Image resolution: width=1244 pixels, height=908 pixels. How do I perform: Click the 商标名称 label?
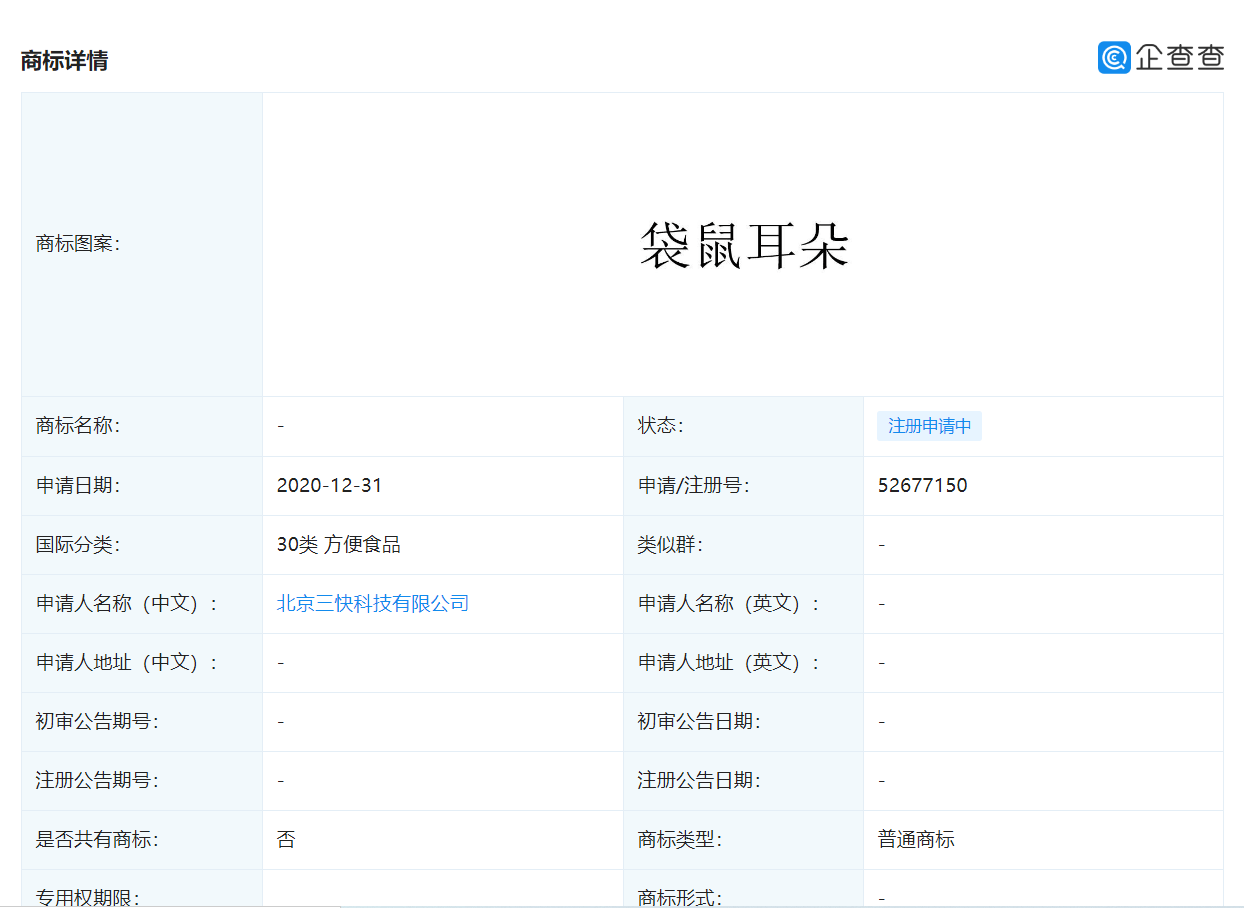coord(78,426)
